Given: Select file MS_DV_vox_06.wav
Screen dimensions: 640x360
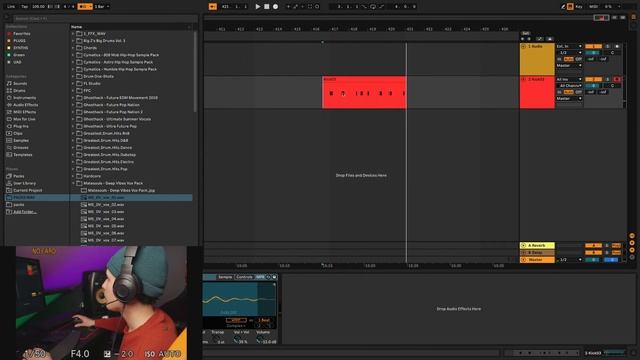Looking at the screenshot, I should [x=106, y=233].
